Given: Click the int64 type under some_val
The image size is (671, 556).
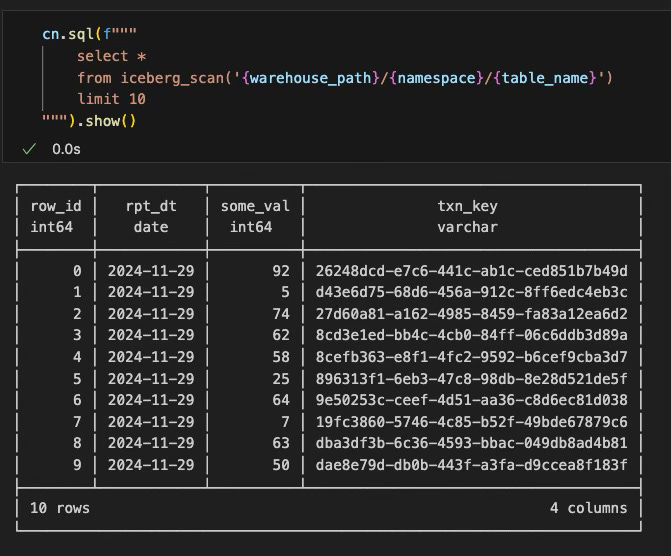Looking at the screenshot, I should click(x=251, y=227).
